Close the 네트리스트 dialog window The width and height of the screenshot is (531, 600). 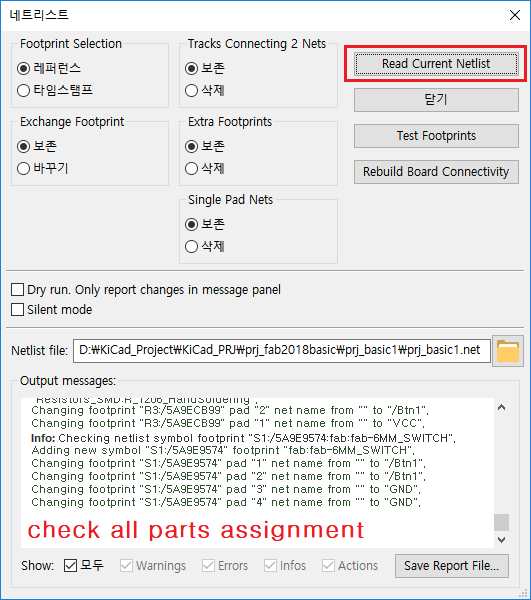pos(515,15)
